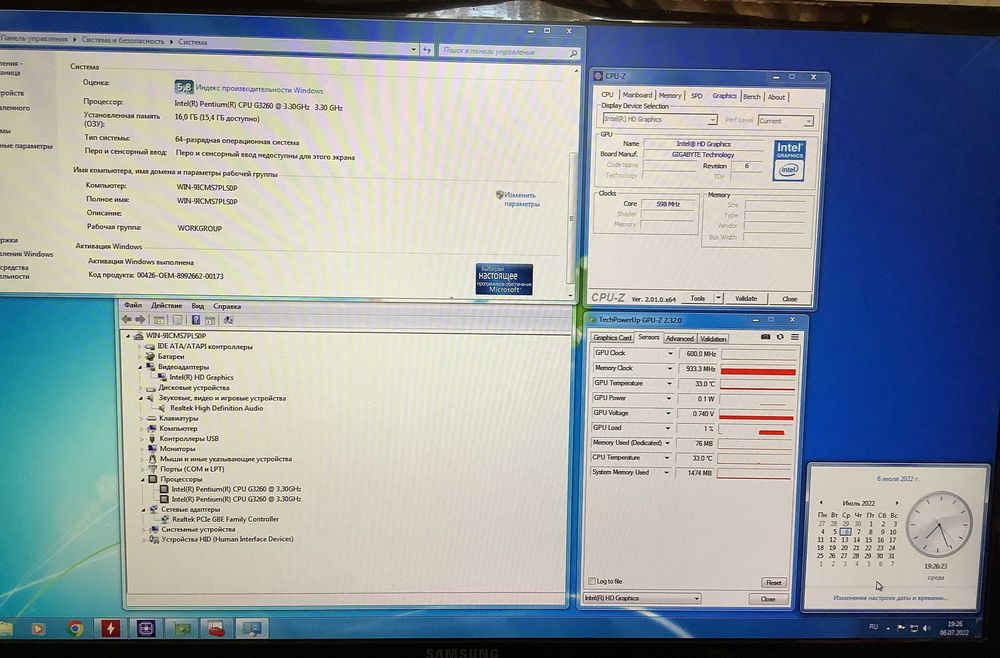The image size is (1000, 658).
Task: Open the CPU-Z purple chip taskbar icon
Action: coord(146,629)
